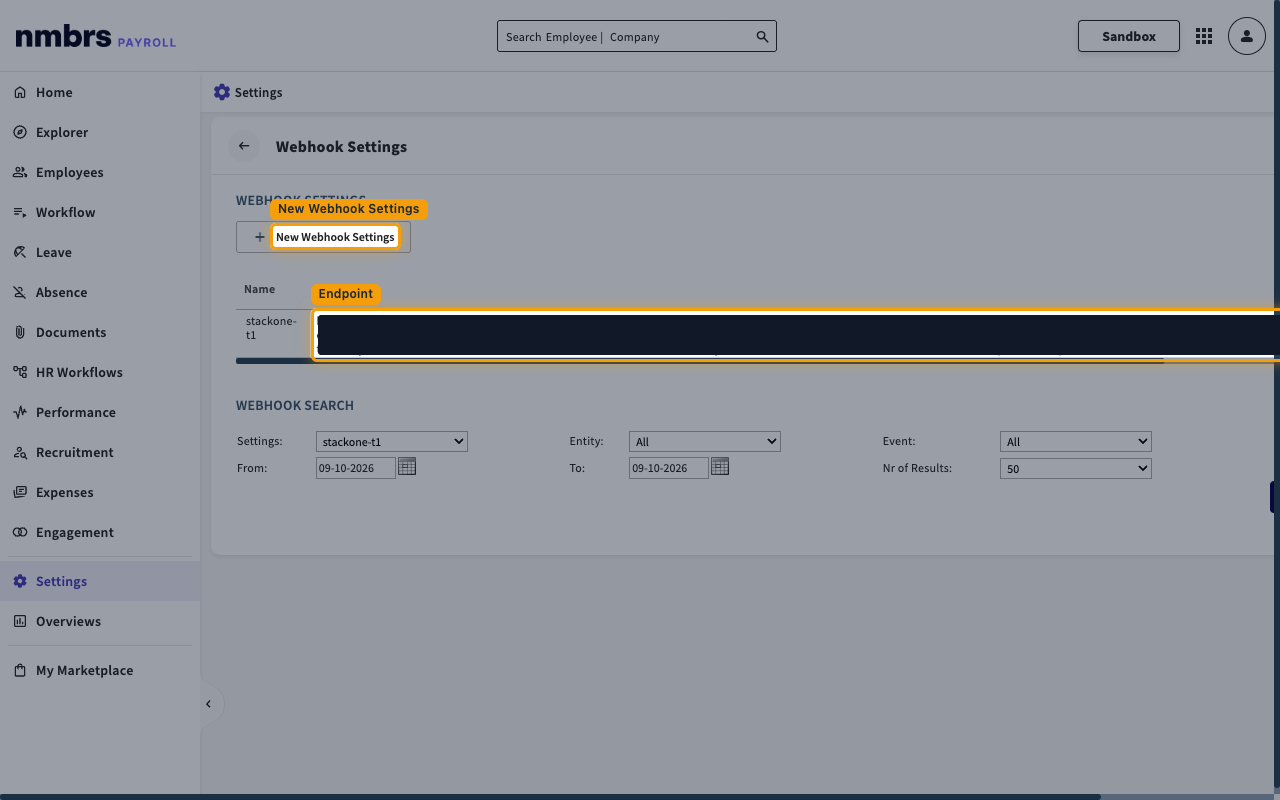This screenshot has width=1280, height=800.
Task: Select Settings text in the sidebar
Action: [x=61, y=581]
